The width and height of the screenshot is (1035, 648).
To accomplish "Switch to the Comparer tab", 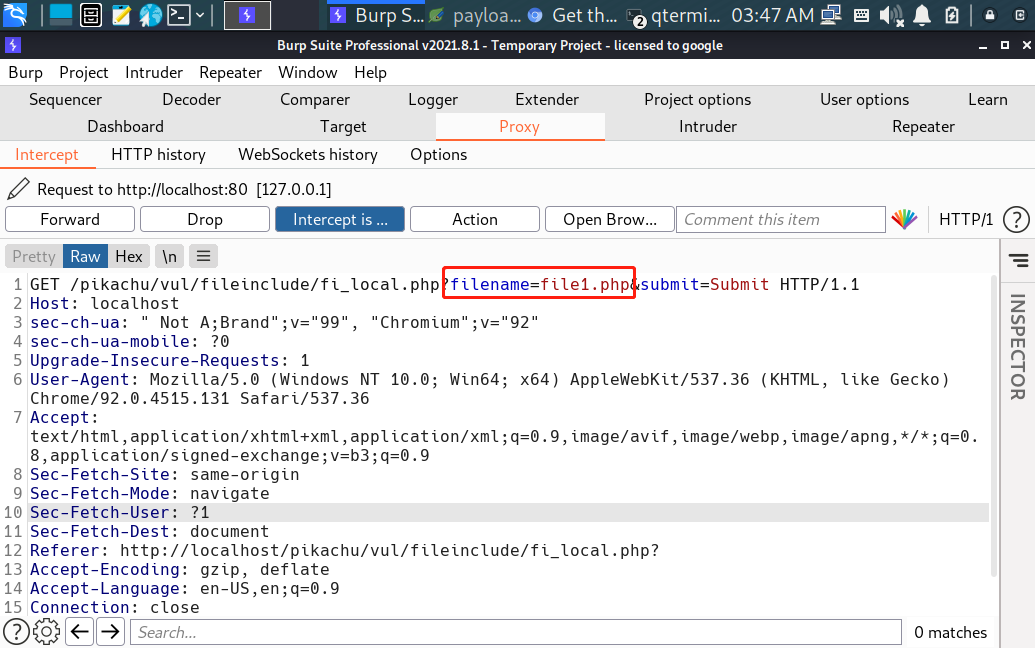I will (315, 100).
